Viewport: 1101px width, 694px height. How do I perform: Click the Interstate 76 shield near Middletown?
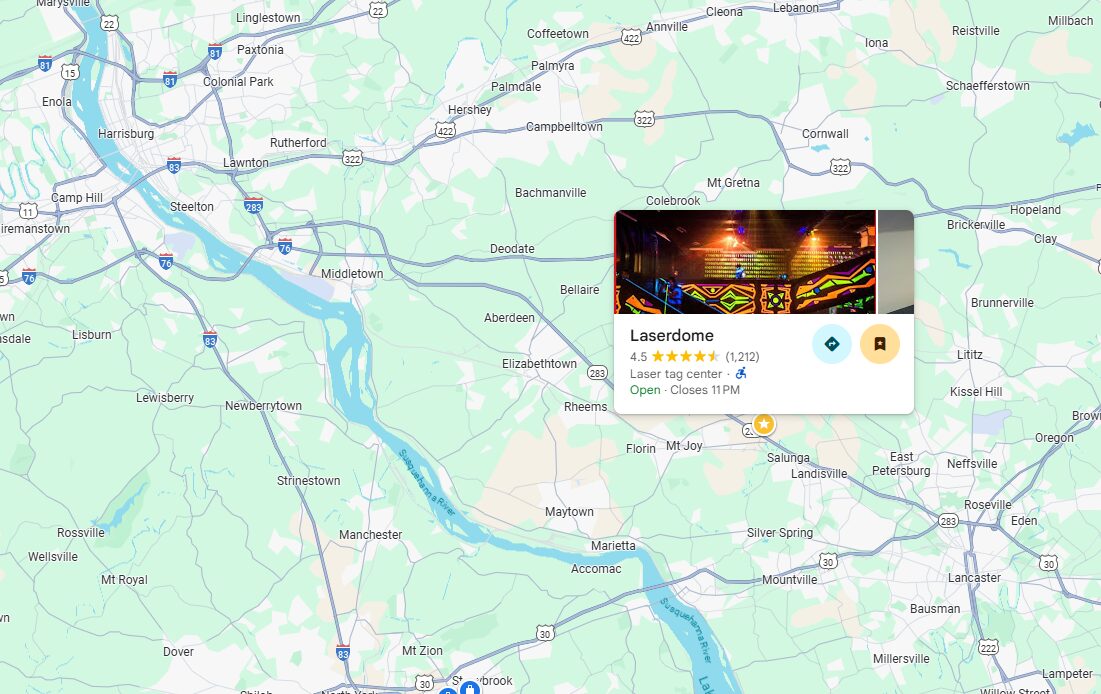(284, 247)
